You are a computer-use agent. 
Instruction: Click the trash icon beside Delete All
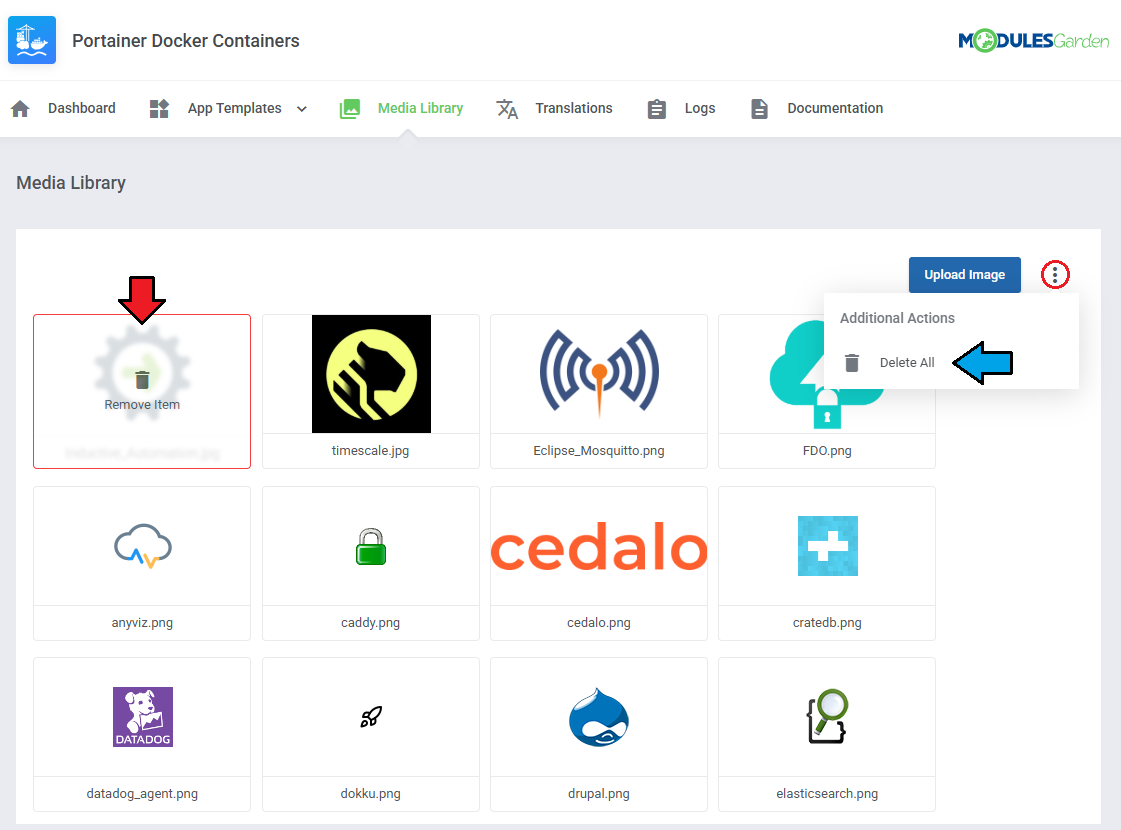click(851, 362)
